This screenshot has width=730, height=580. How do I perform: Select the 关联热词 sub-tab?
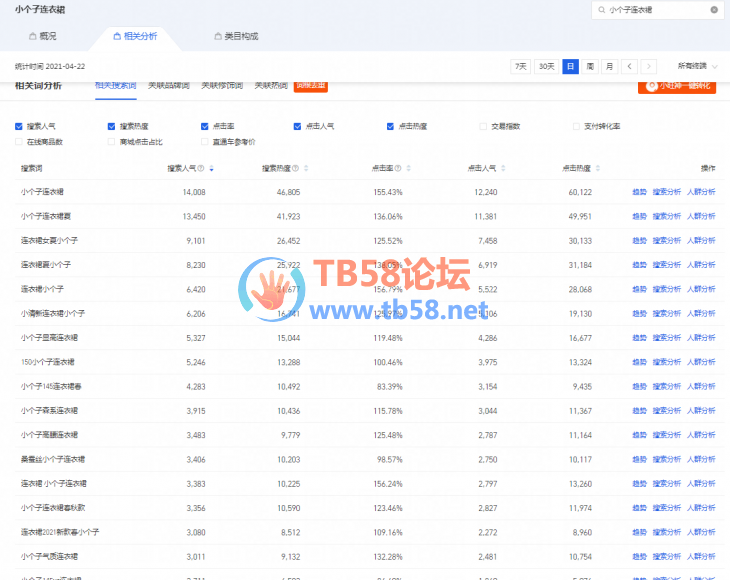271,86
